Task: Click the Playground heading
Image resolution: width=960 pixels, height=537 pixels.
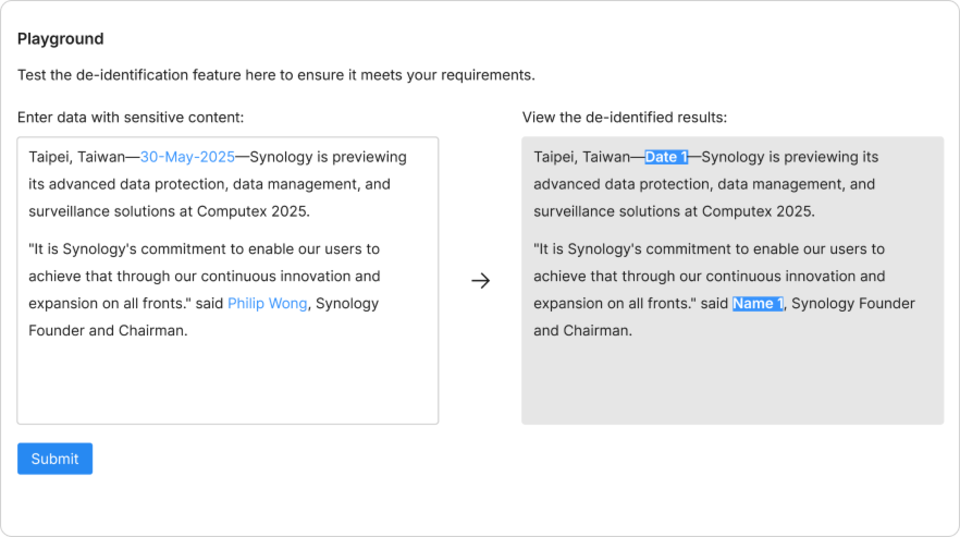Action: coord(60,39)
